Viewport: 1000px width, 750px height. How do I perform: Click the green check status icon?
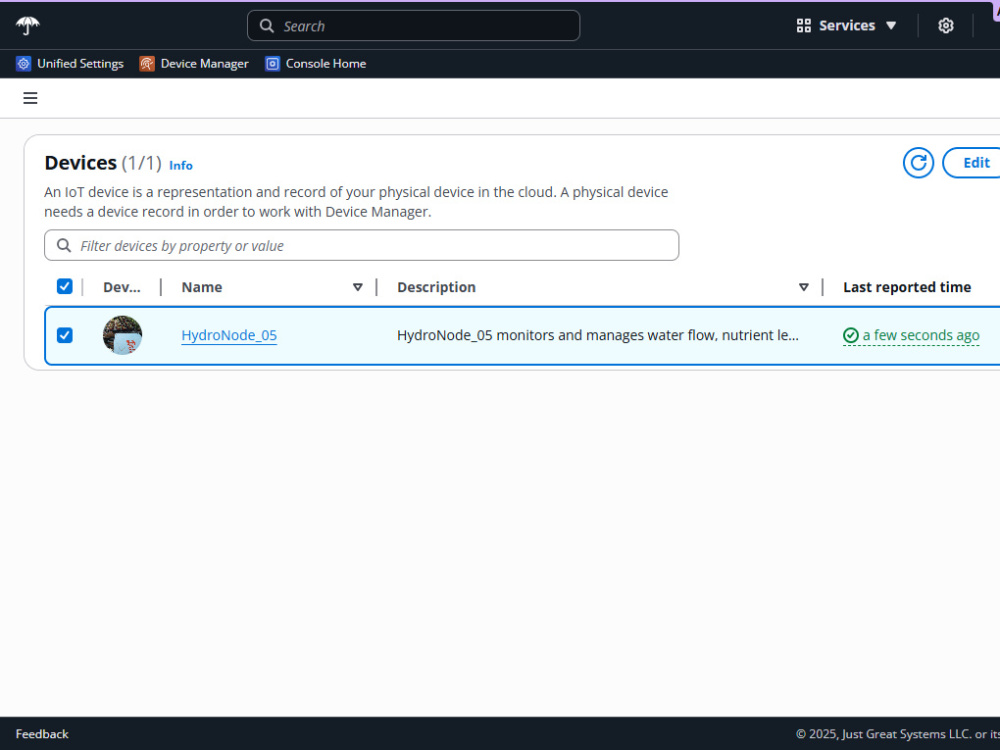click(850, 335)
